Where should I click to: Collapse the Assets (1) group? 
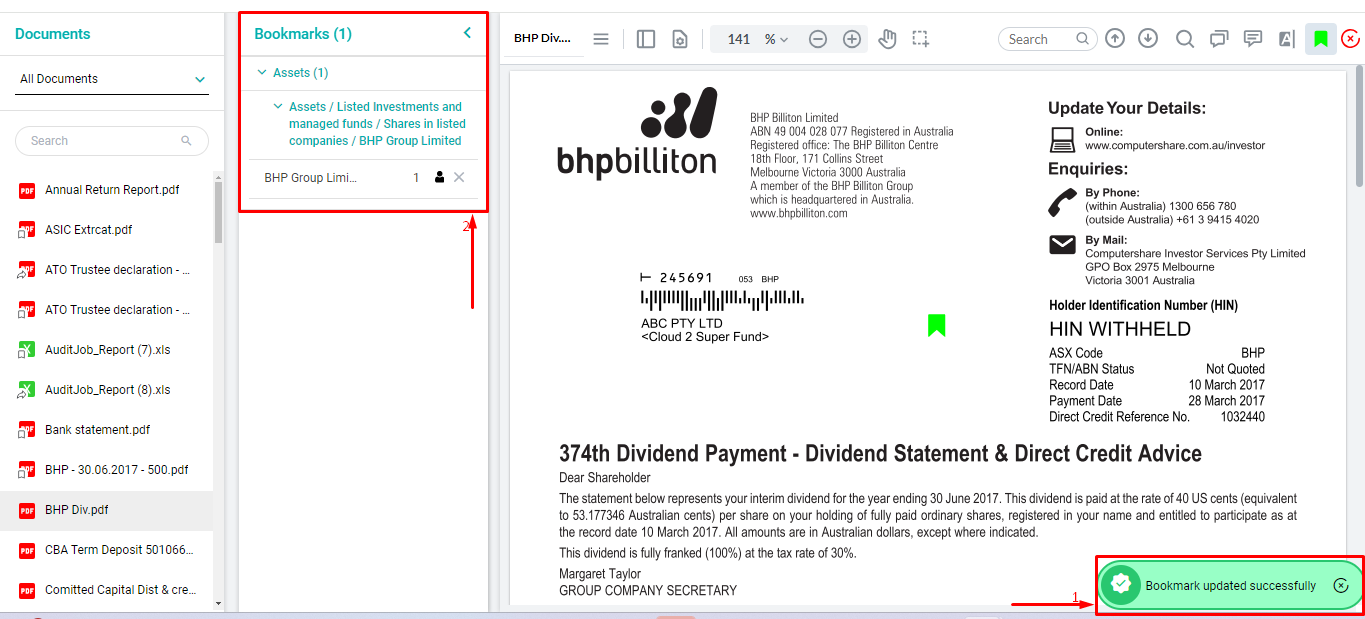pyautogui.click(x=262, y=72)
